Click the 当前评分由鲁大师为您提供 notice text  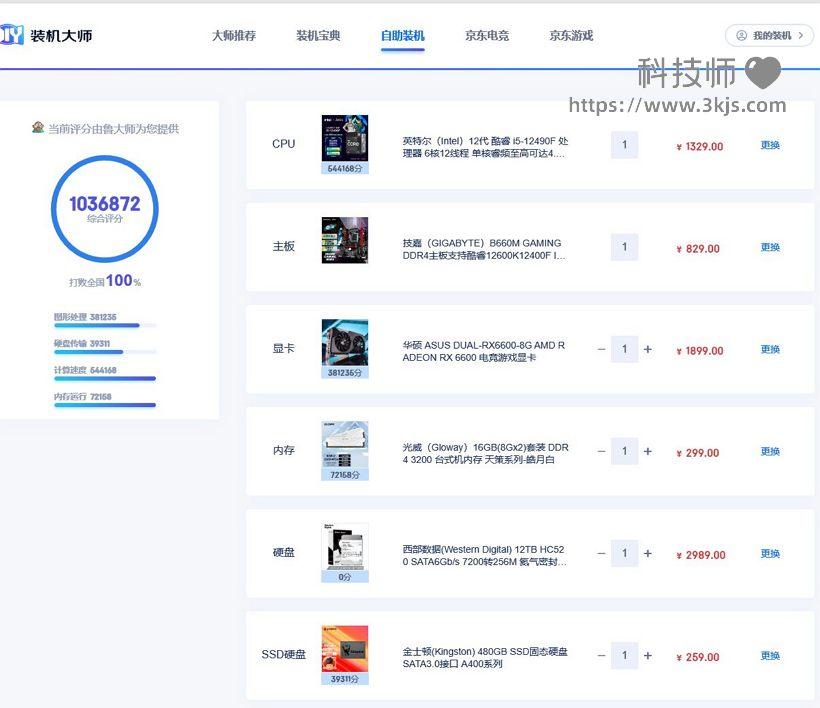(x=113, y=129)
